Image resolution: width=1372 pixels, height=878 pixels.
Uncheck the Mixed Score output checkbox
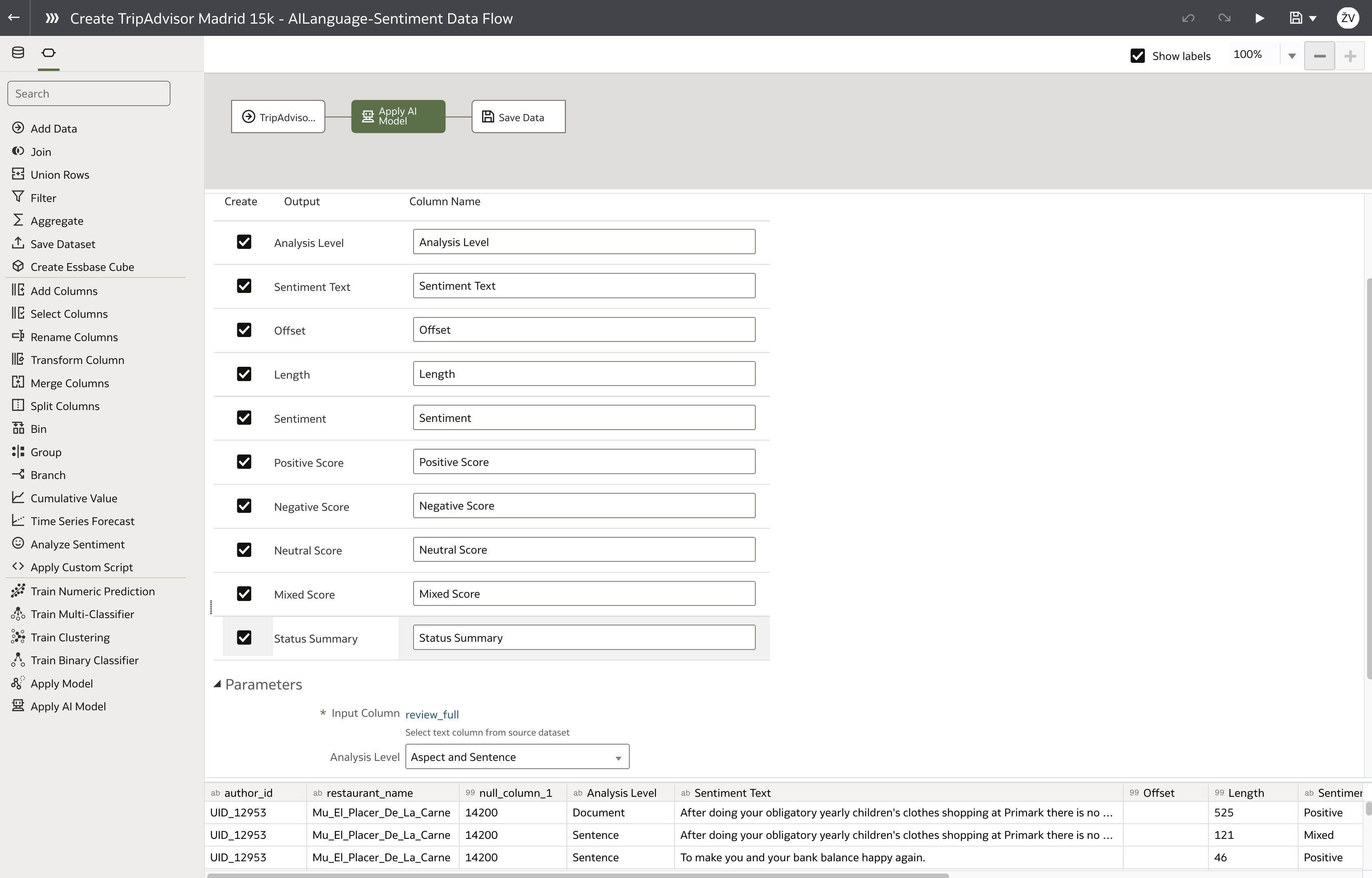[244, 594]
